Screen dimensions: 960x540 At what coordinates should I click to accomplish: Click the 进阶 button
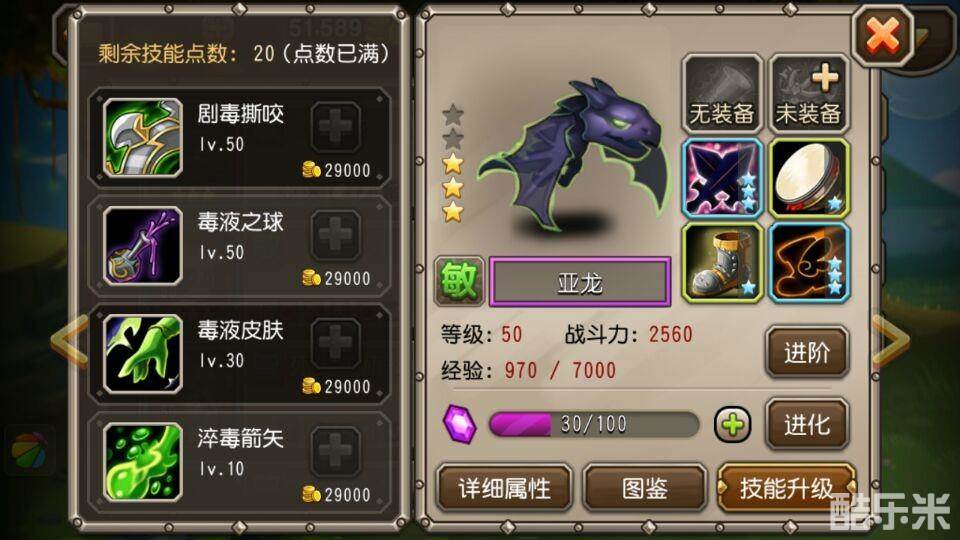(807, 352)
